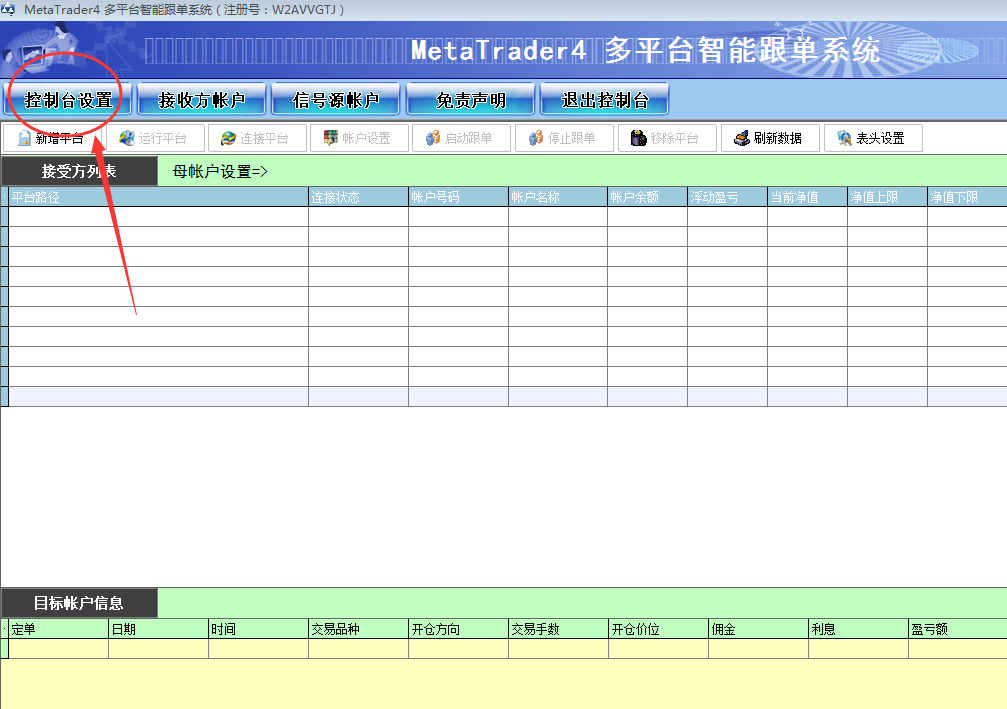The image size is (1007, 709).
Task: Click the 运行平台 (run platform) toolbar icon
Action: point(127,138)
